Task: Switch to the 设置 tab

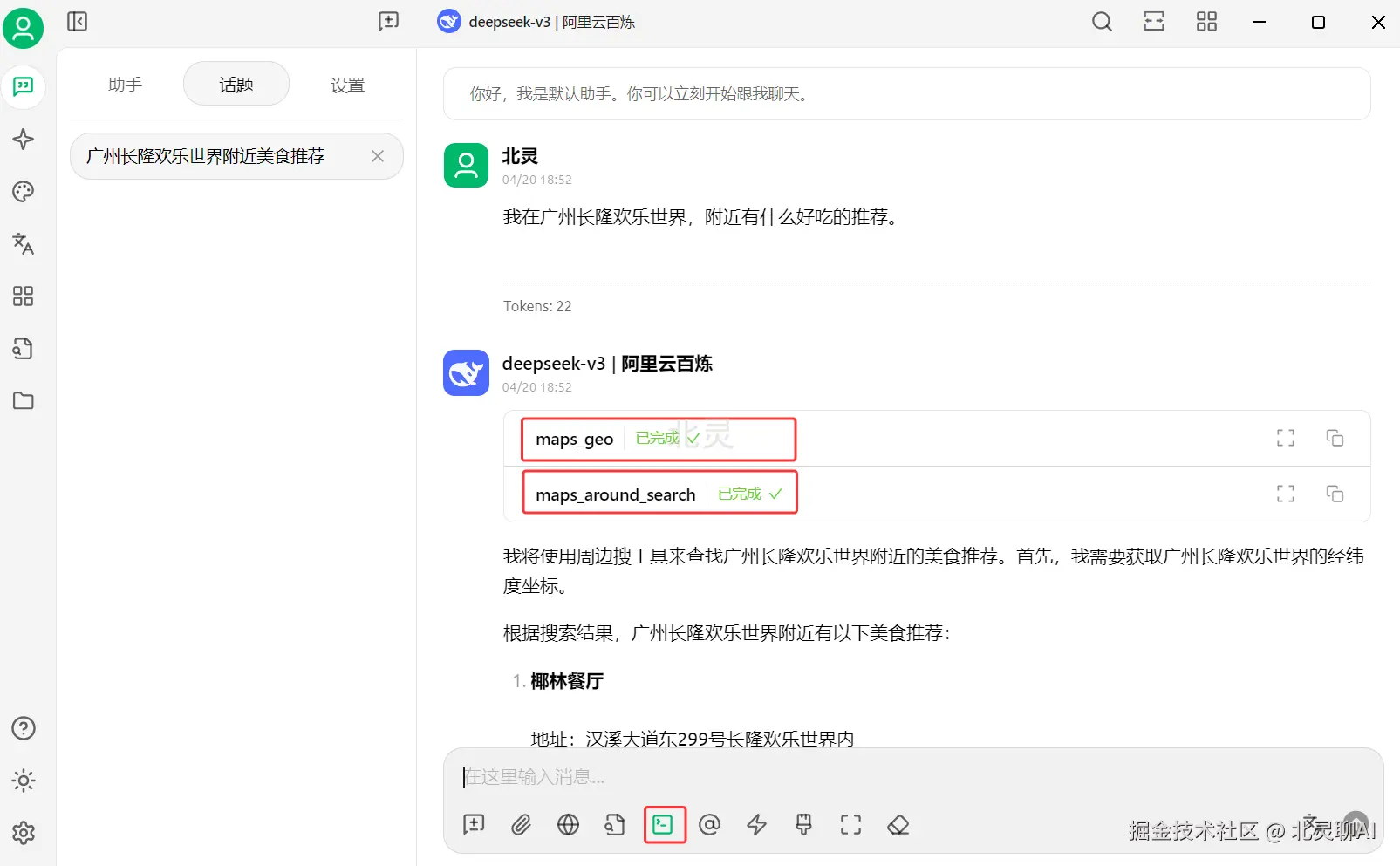Action: (x=347, y=85)
